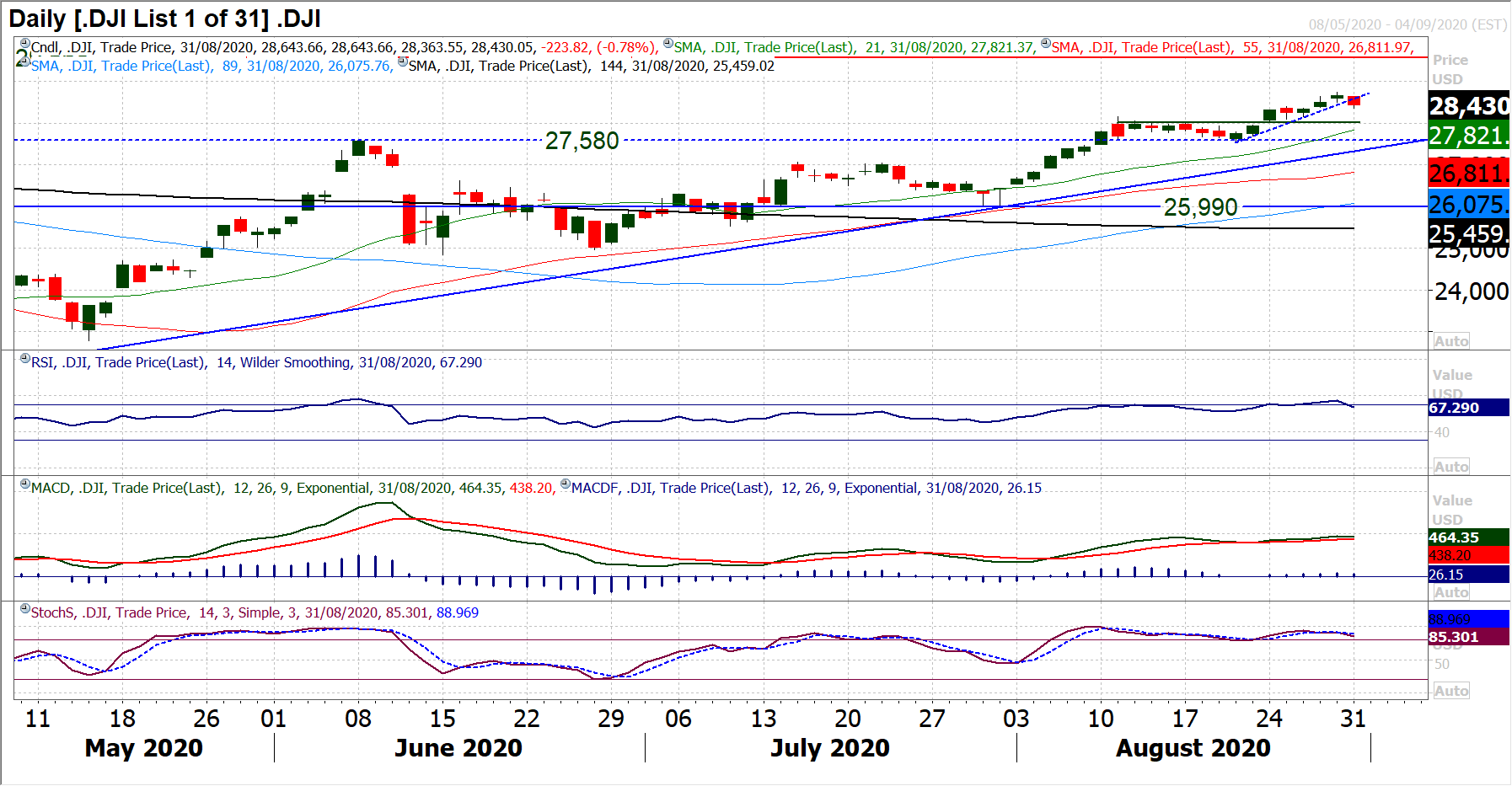Click the SMA 144 legend text 25,459.02
This screenshot has height=786, width=1512.
[591, 66]
